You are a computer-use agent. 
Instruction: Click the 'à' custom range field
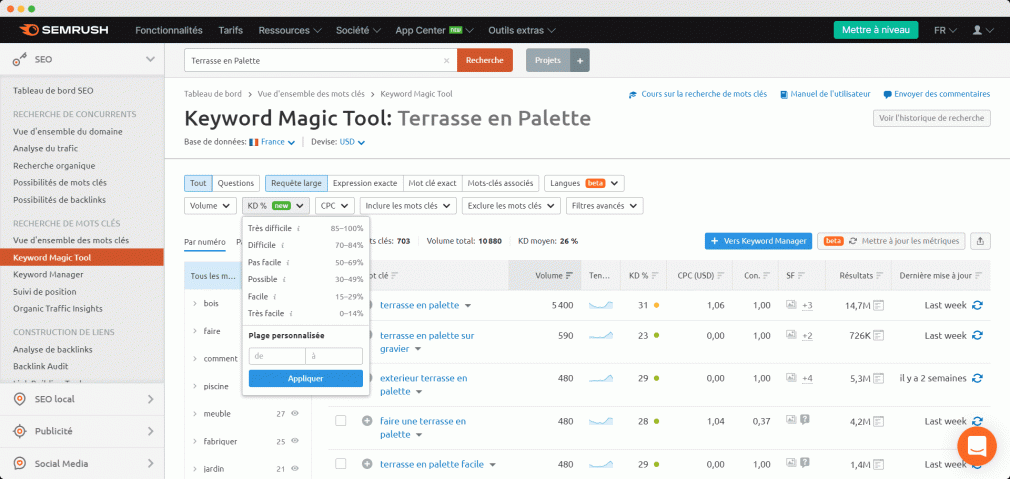[334, 356]
